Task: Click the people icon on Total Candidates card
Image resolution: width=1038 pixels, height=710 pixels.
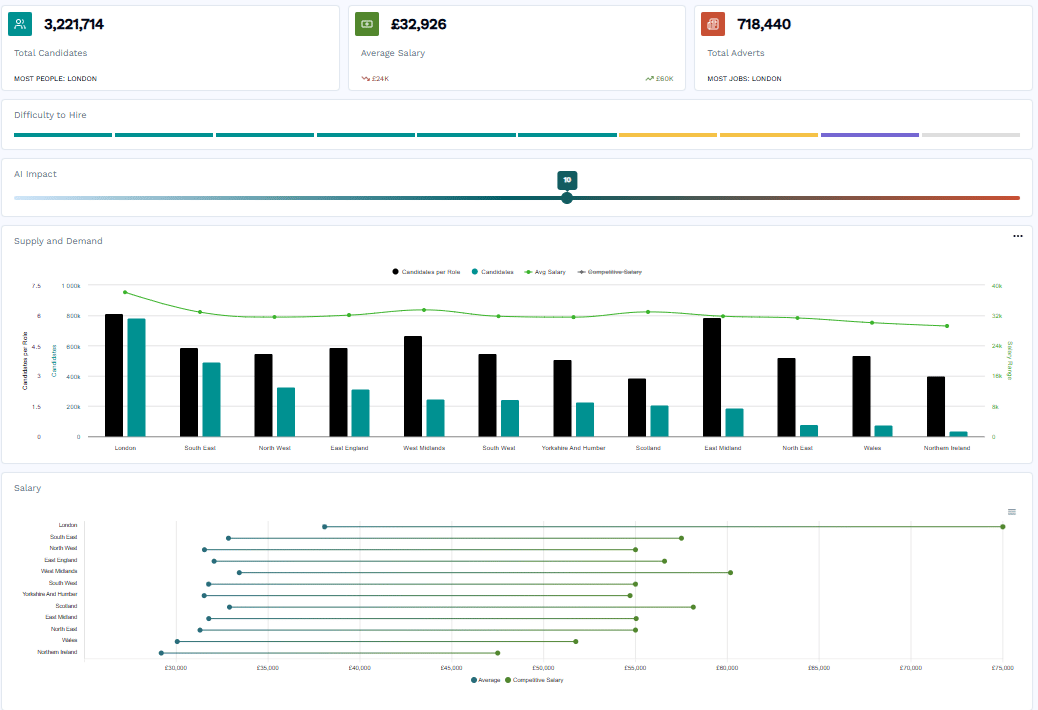Action: pyautogui.click(x=22, y=22)
